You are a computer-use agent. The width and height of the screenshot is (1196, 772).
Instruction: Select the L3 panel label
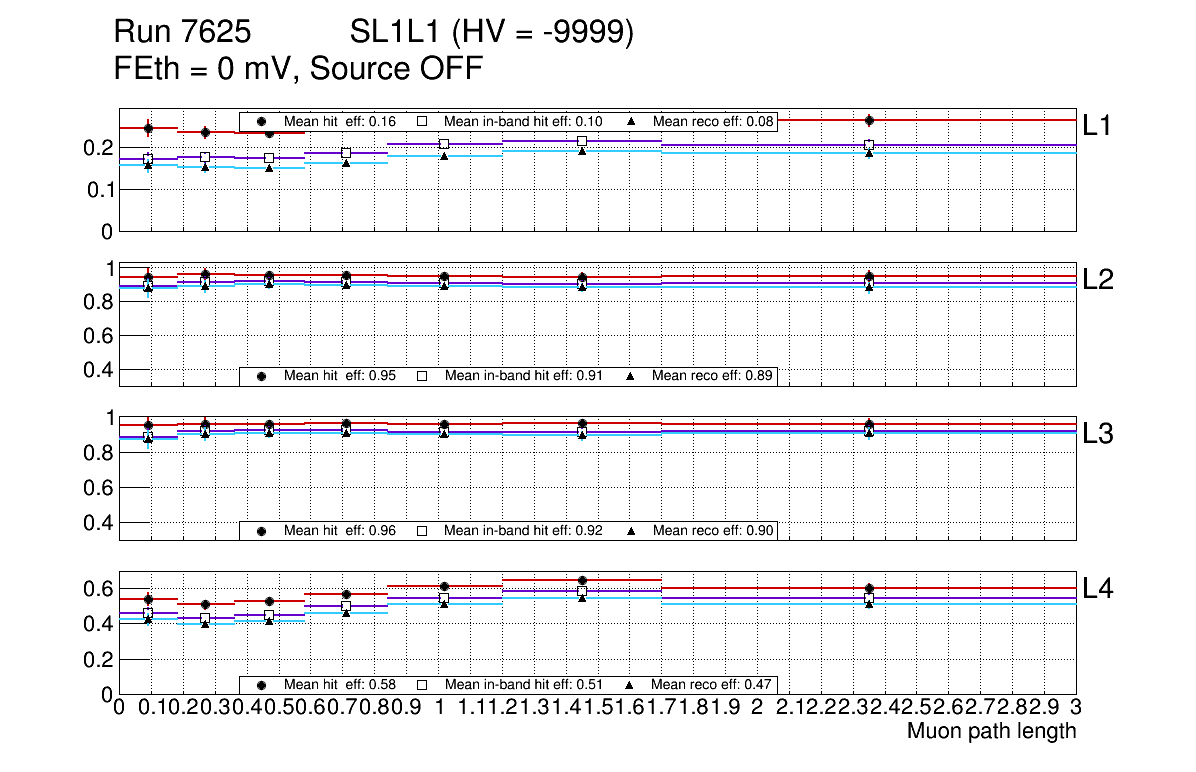click(x=1098, y=434)
